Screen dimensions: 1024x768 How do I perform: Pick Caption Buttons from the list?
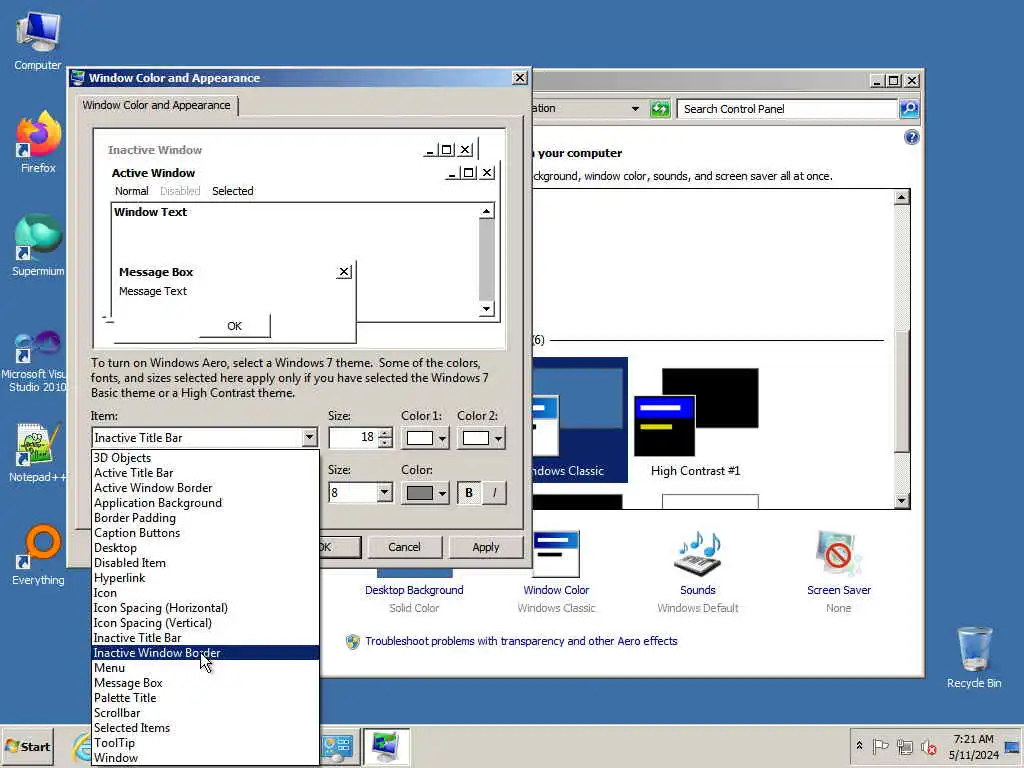205,533
